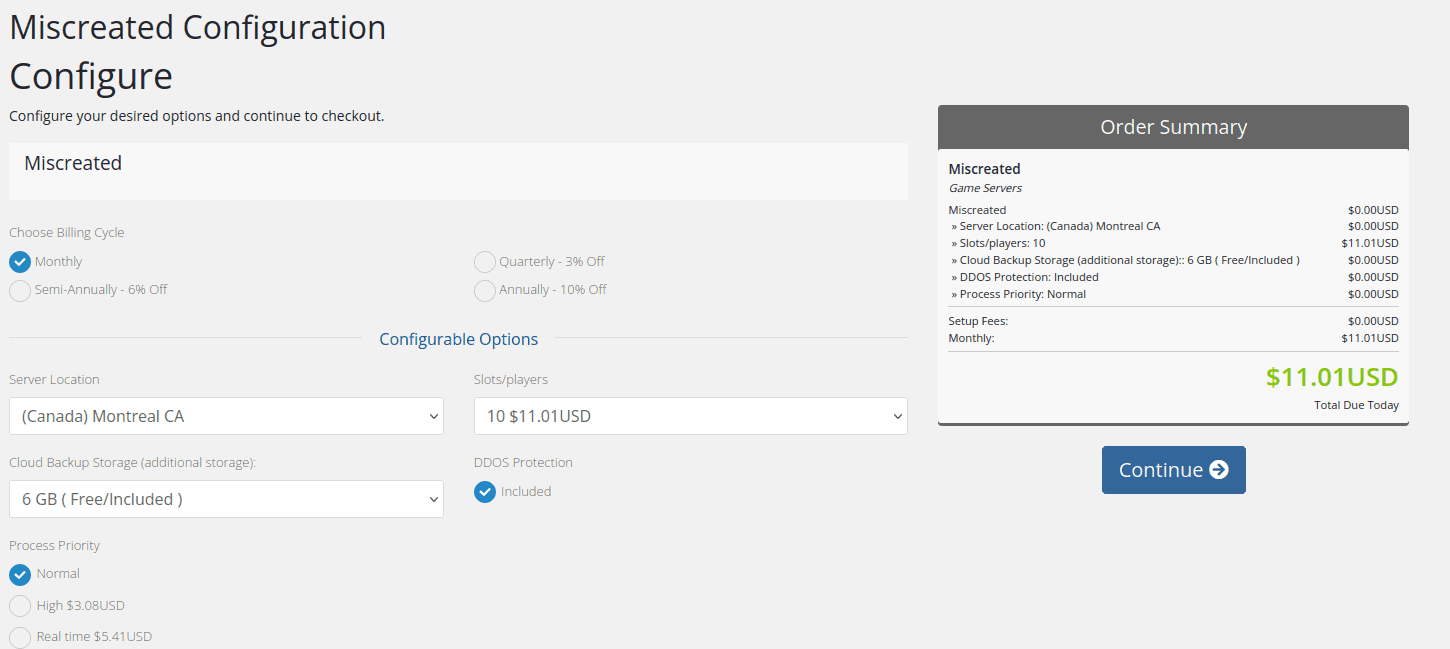This screenshot has height=649, width=1450.
Task: Toggle the DDOS Protection Included checkbox
Action: pyautogui.click(x=485, y=492)
